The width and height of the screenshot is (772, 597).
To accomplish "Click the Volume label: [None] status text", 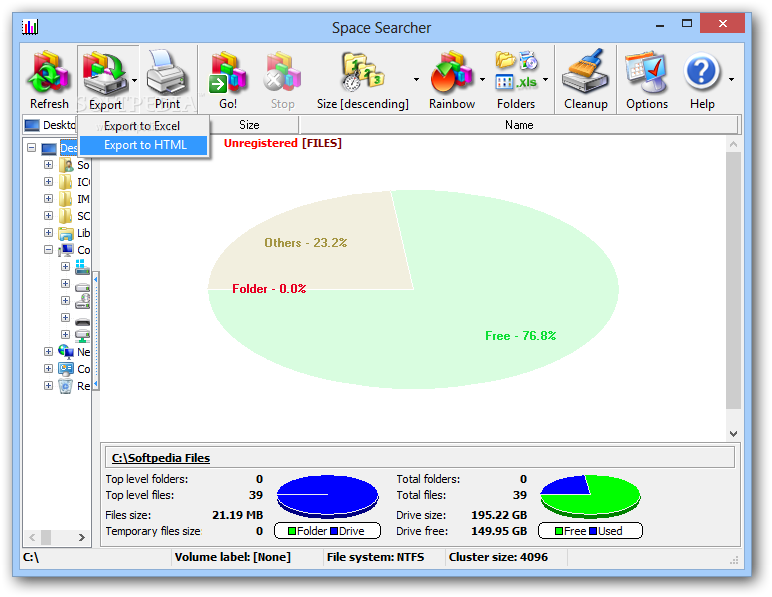I will click(232, 557).
